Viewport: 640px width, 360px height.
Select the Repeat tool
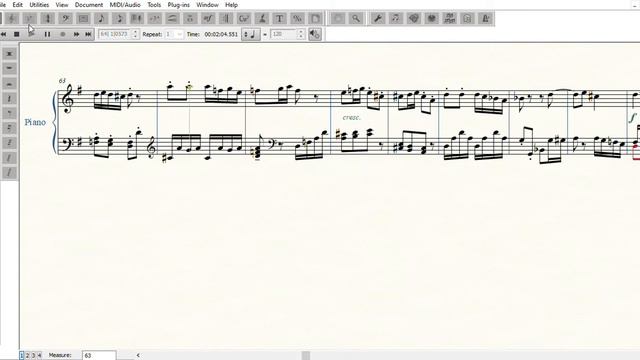point(226,18)
